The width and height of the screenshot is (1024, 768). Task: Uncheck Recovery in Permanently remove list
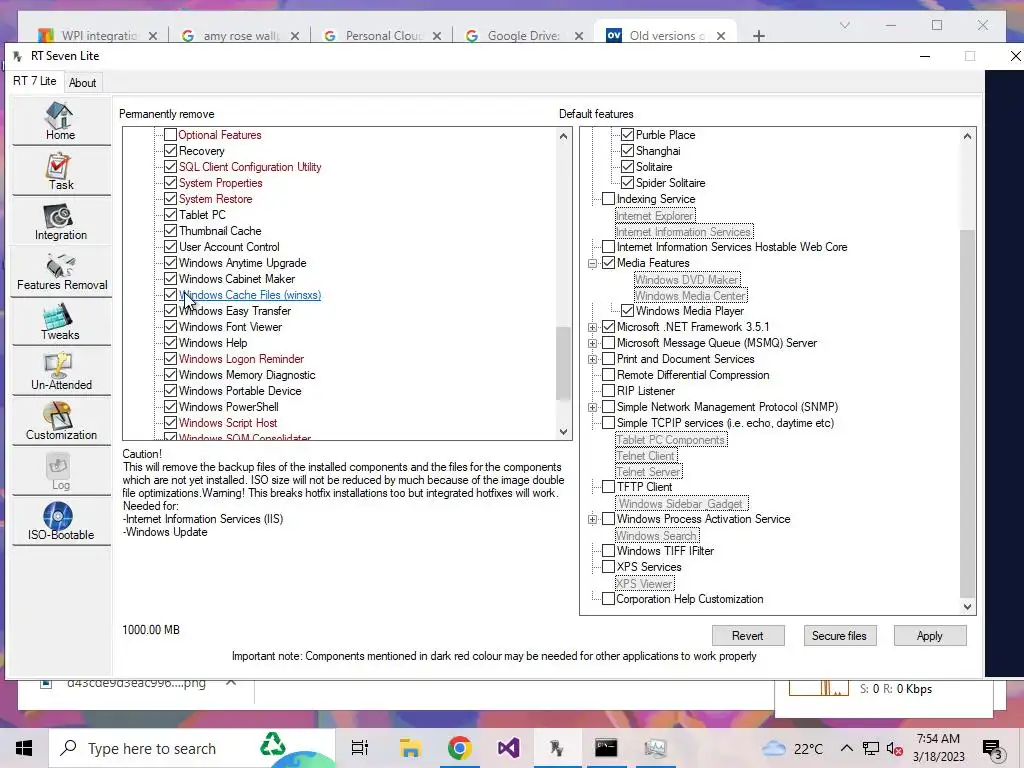coord(170,151)
